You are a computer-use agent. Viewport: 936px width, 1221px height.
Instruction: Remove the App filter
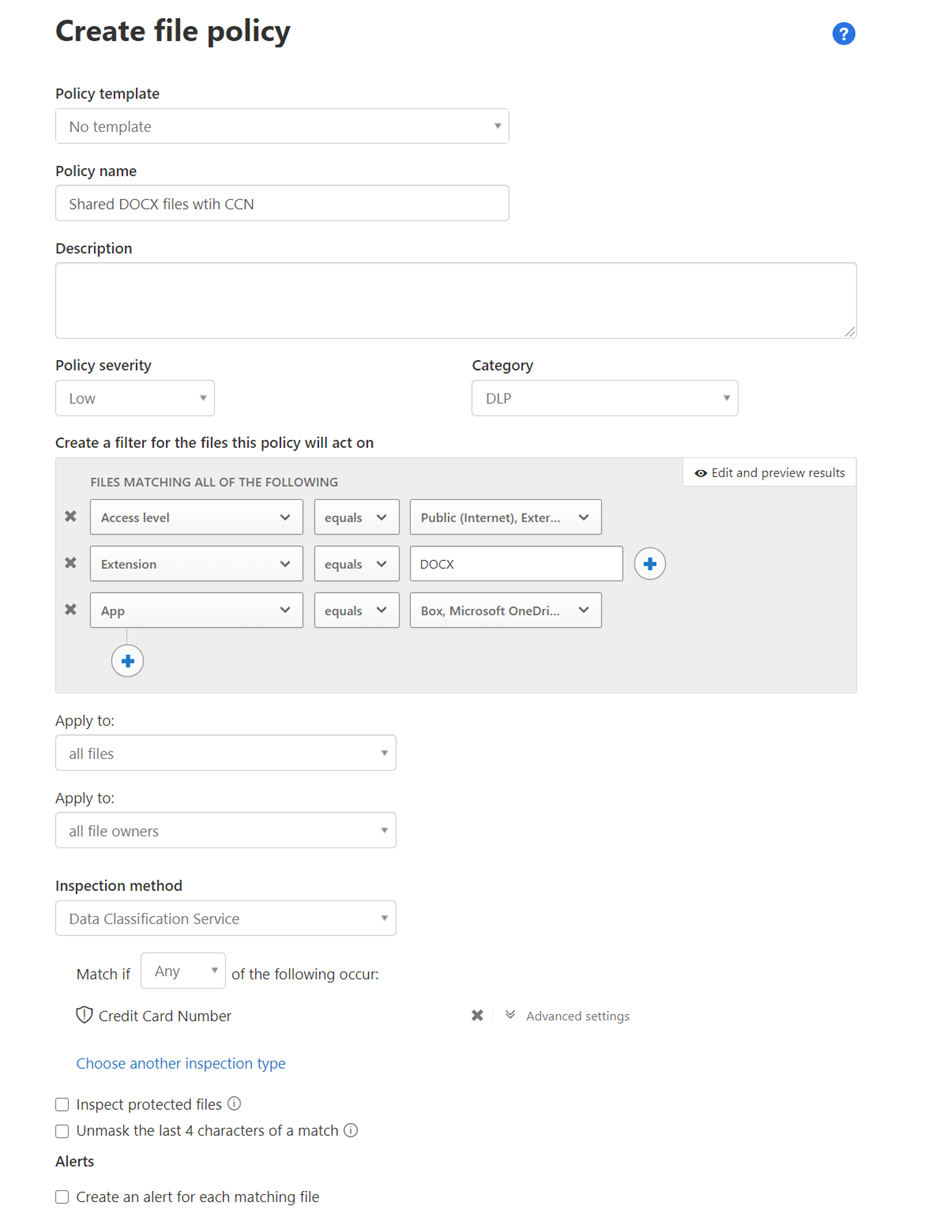(x=70, y=610)
